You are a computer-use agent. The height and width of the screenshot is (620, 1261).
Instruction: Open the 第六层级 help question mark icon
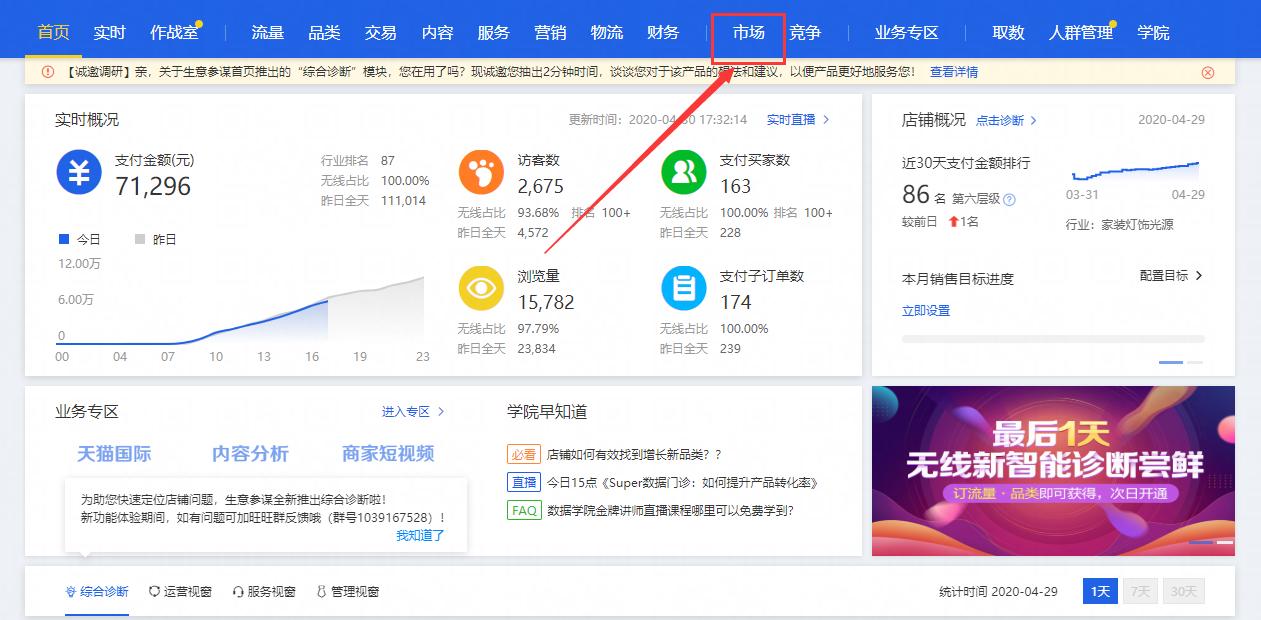(1011, 198)
